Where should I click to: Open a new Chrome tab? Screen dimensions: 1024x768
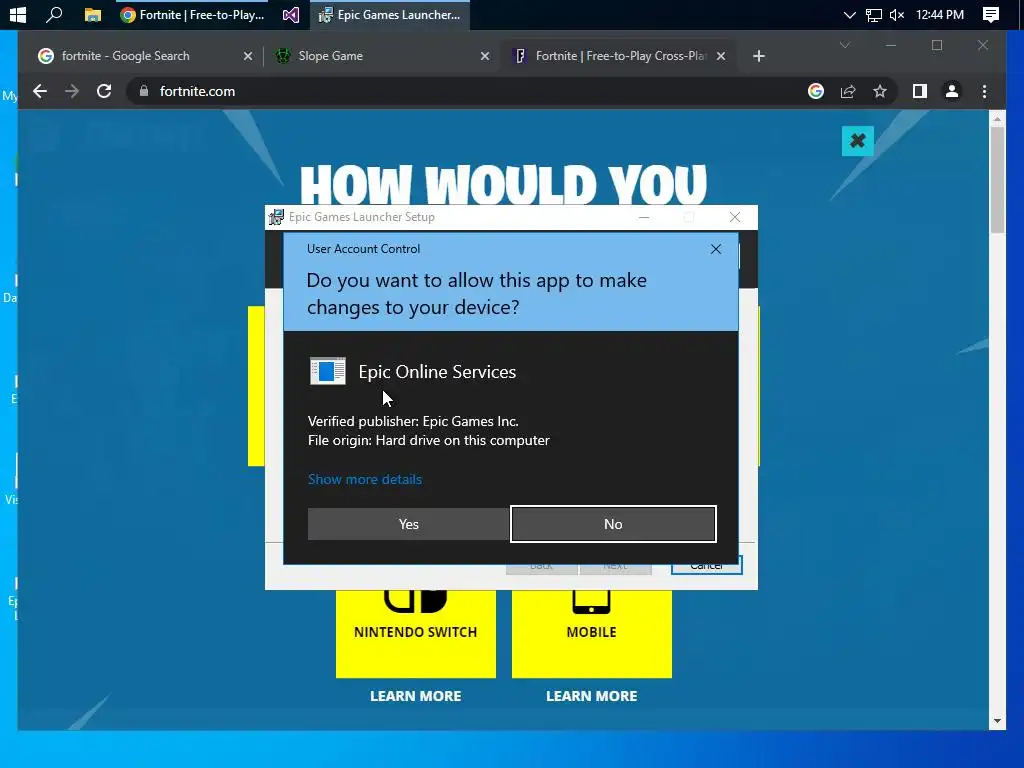[x=758, y=56]
